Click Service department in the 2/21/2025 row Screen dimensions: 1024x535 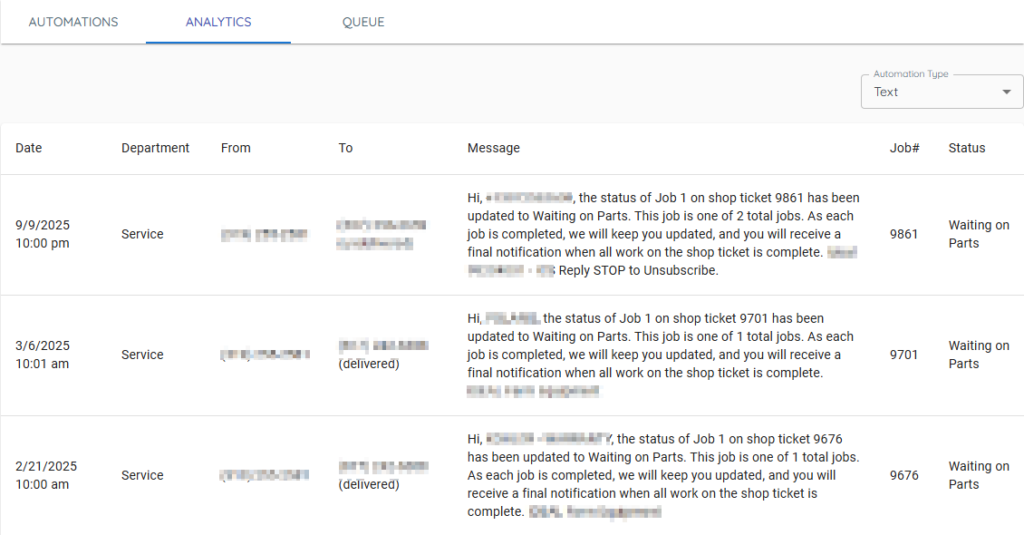(x=142, y=475)
